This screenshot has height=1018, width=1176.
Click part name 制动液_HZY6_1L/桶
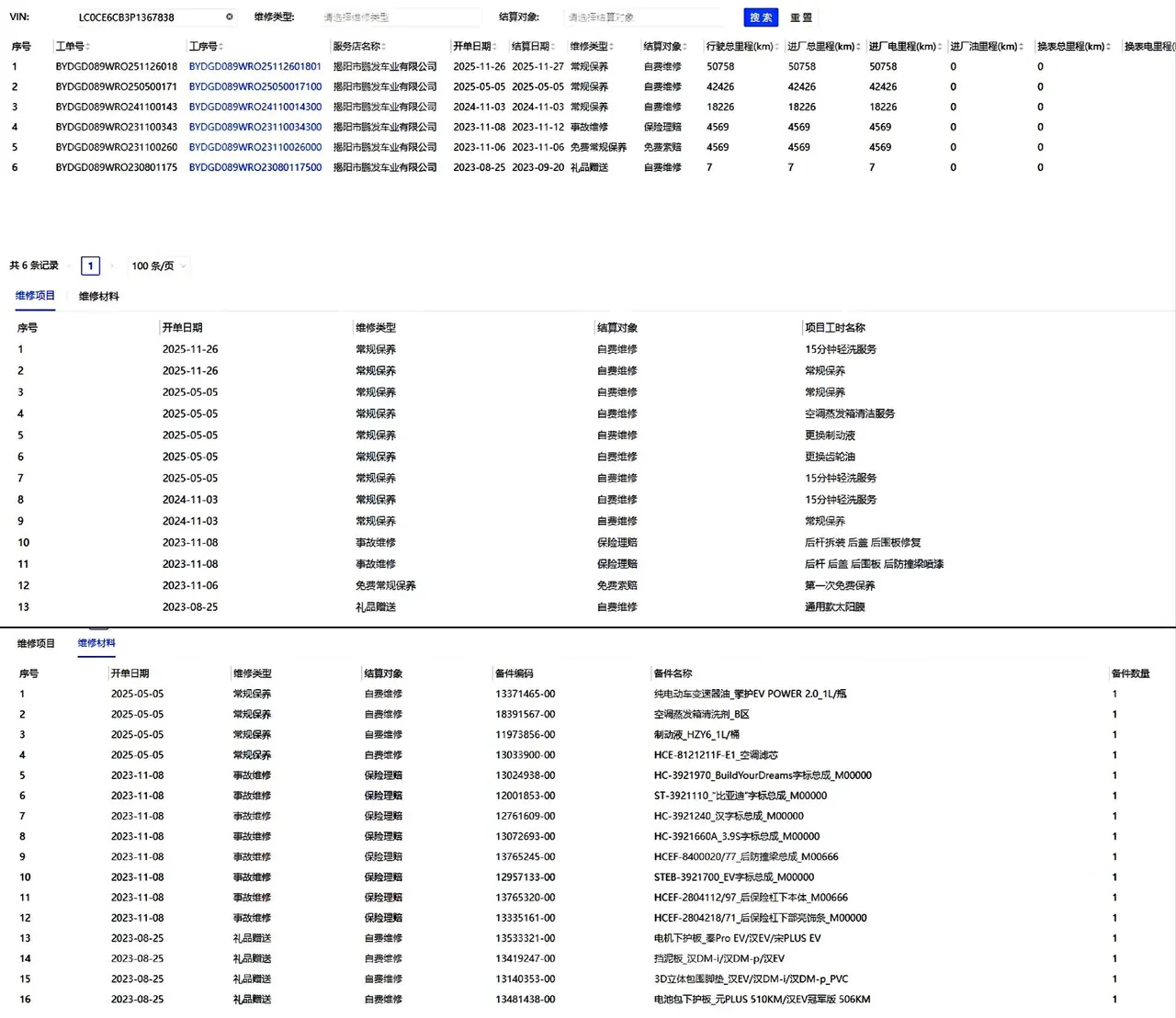(696, 735)
